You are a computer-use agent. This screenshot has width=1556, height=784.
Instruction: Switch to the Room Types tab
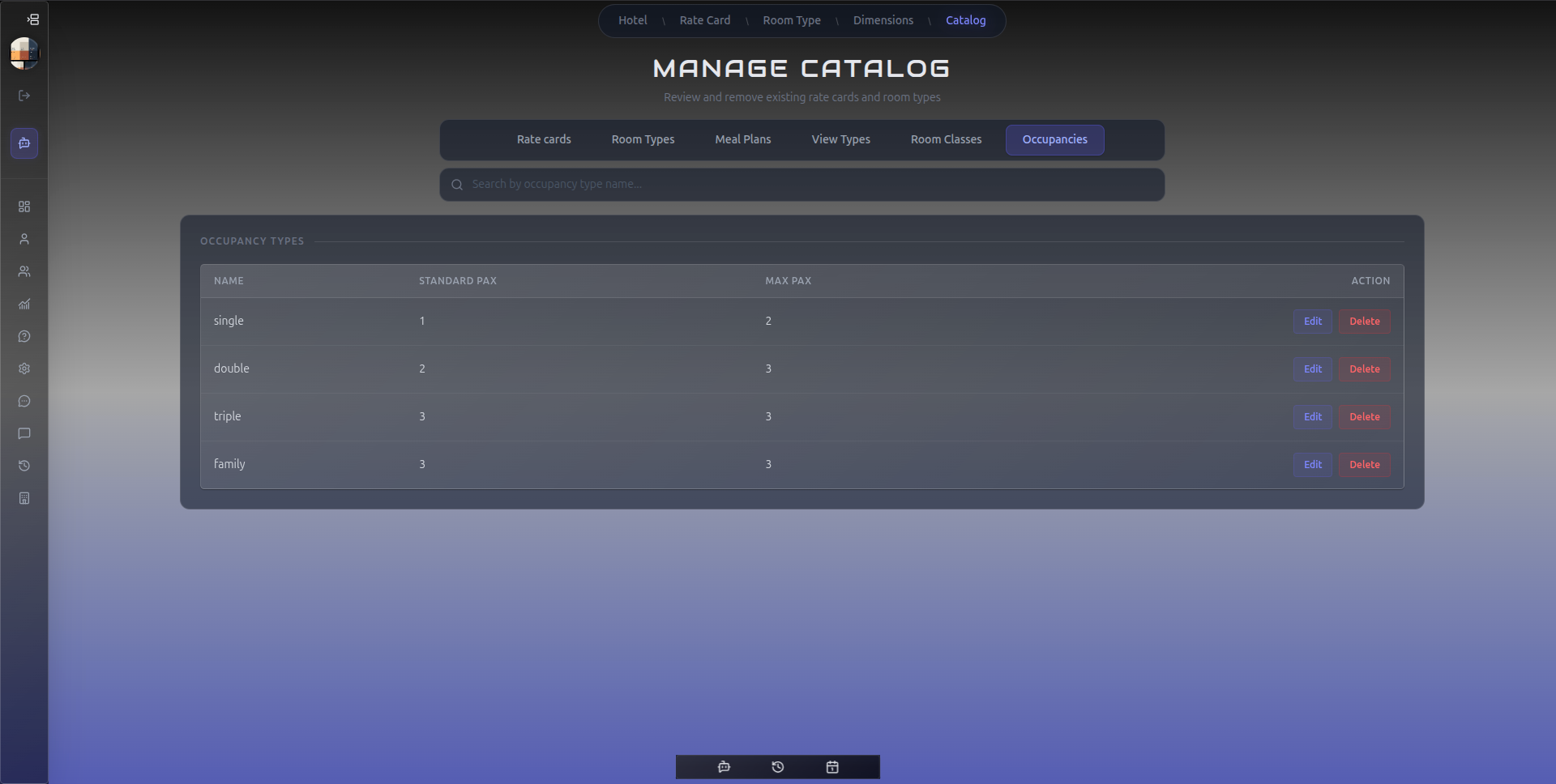click(643, 139)
